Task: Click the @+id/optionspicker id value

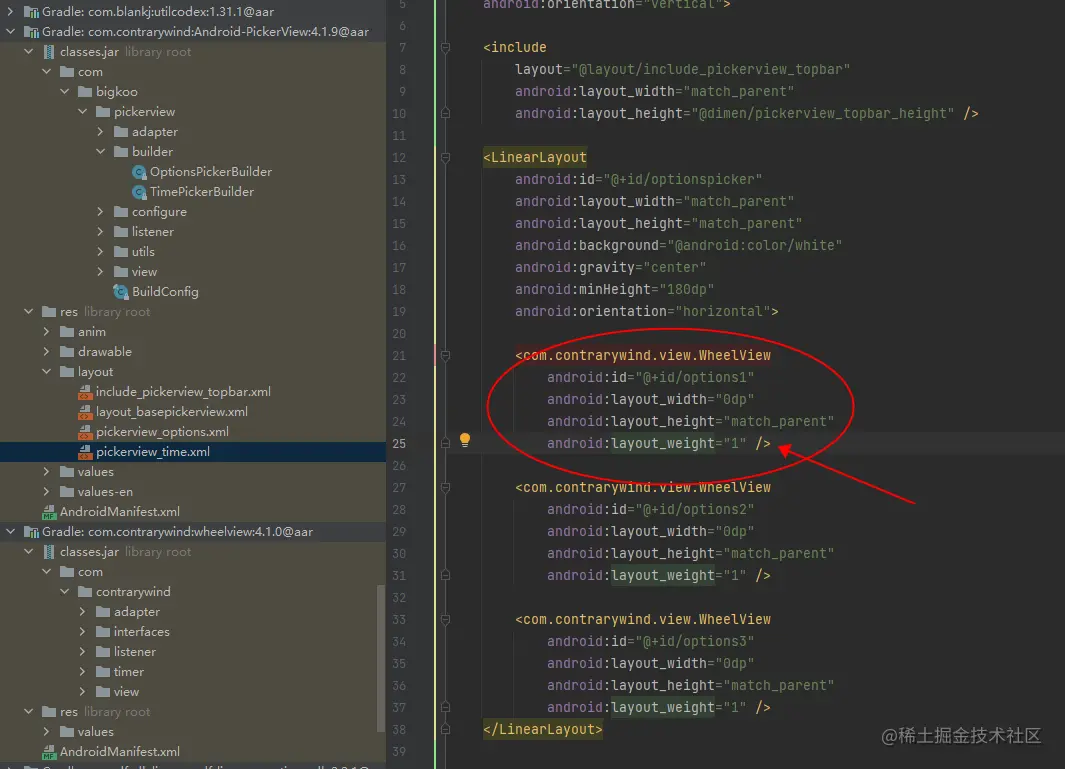Action: (x=683, y=179)
